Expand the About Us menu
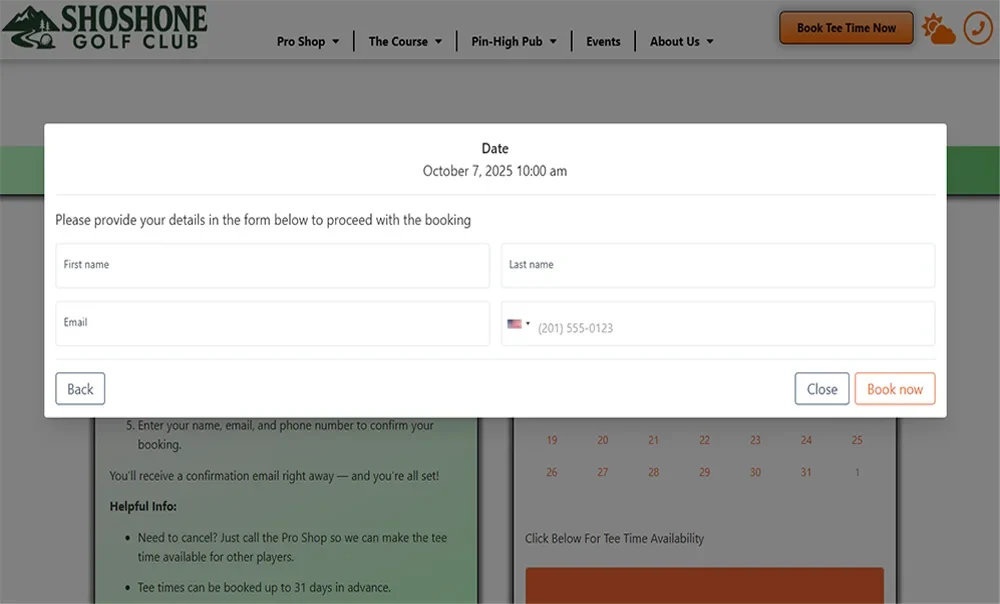Viewport: 1000px width, 604px height. pyautogui.click(x=681, y=42)
